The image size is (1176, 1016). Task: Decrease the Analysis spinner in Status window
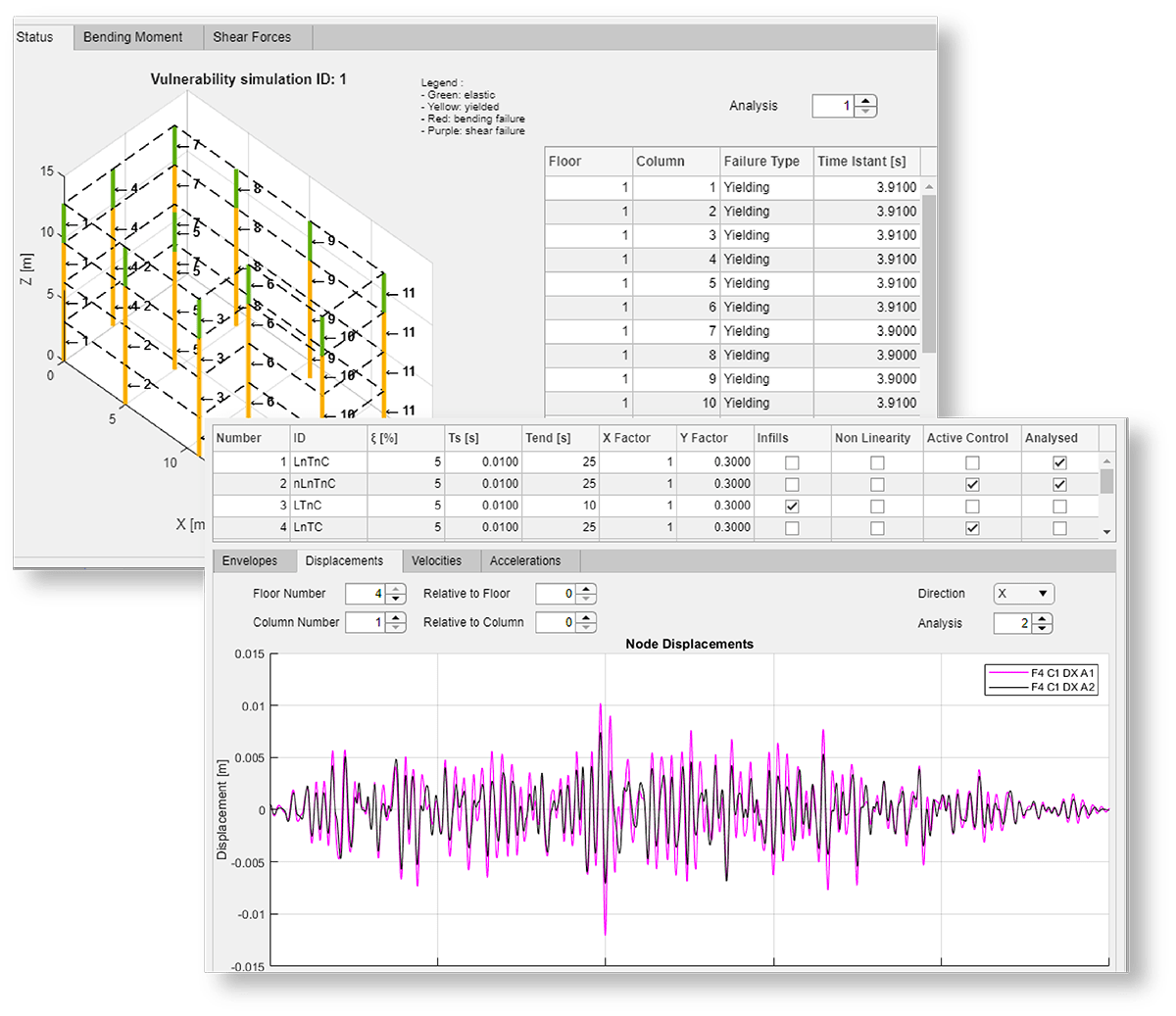pyautogui.click(x=865, y=111)
